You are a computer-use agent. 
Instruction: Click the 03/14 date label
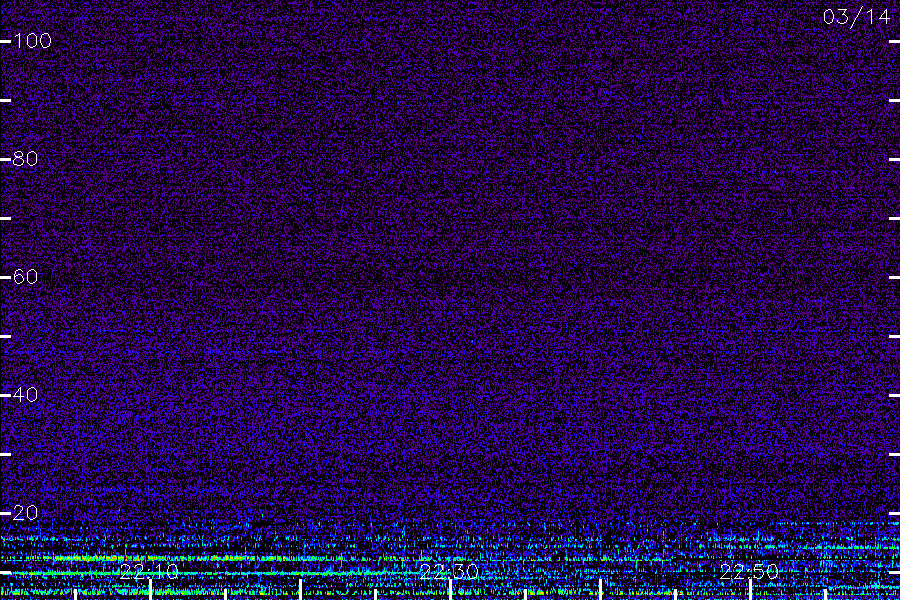[x=856, y=17]
